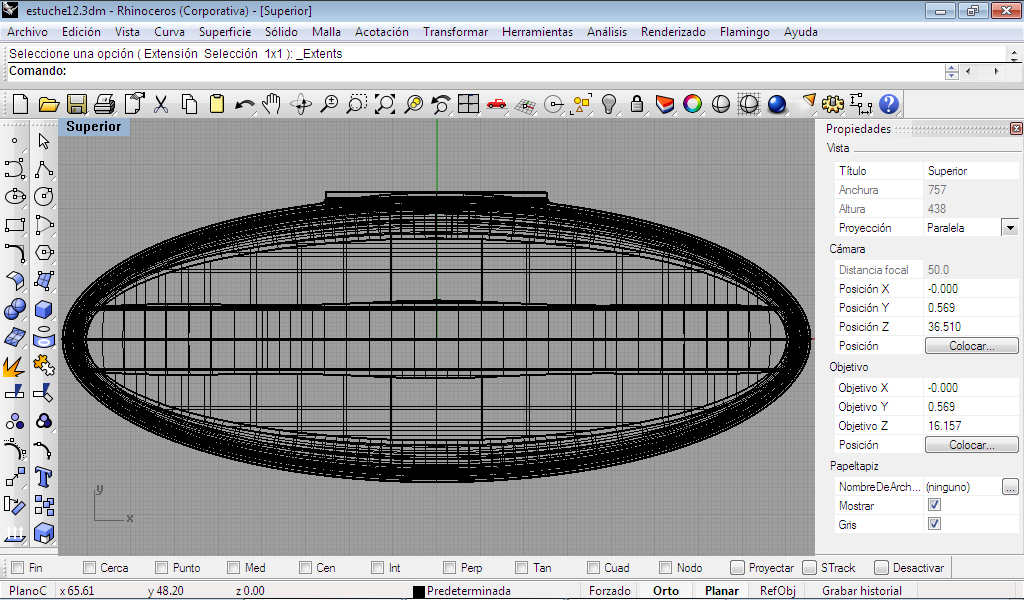The image size is (1024, 600).
Task: Click the Save file icon
Action: (x=77, y=104)
